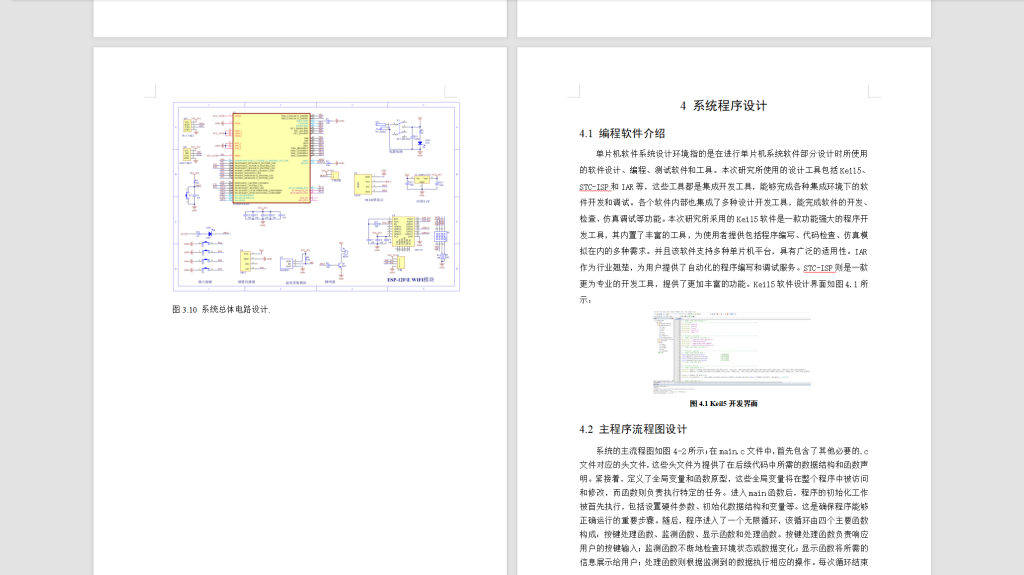This screenshot has width=1024, height=575.
Task: Click the section heading "4.2 主程序流程图设计"
Action: 633,429
